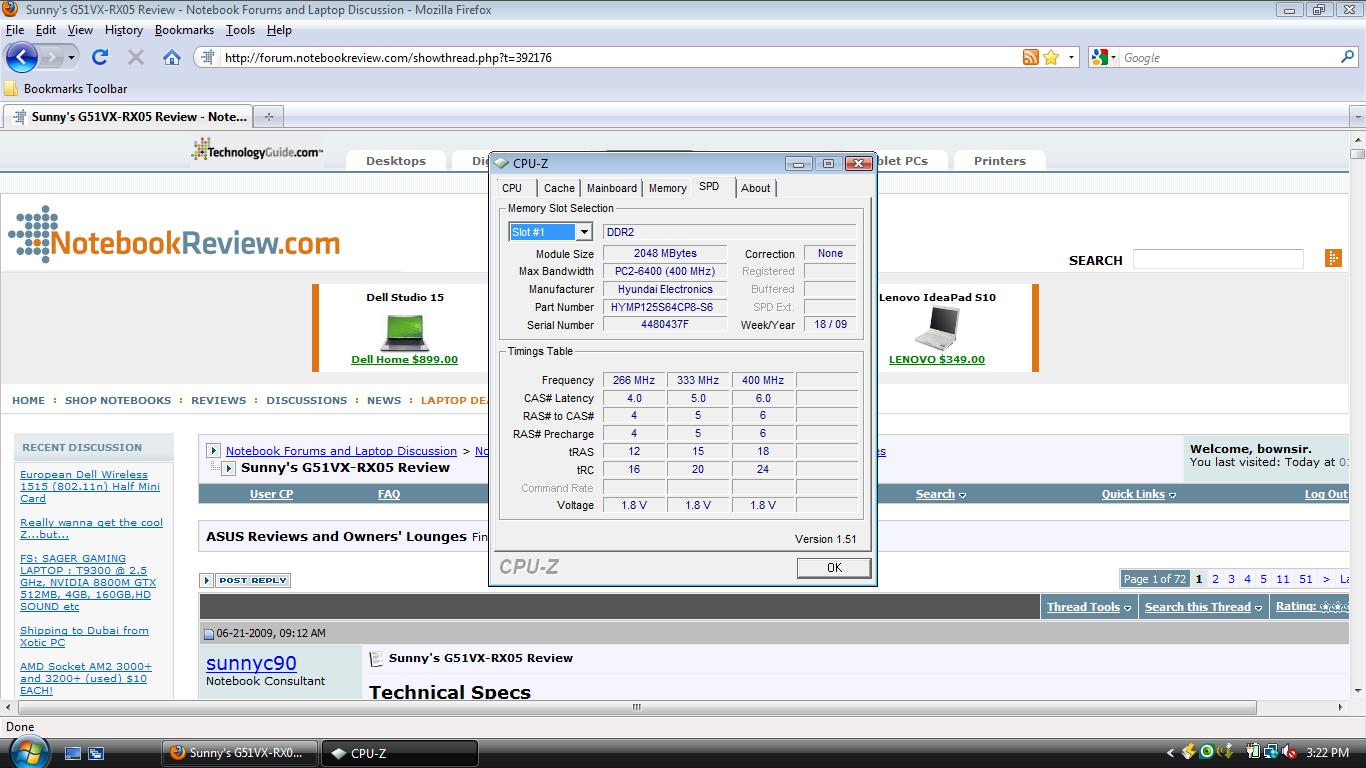The height and width of the screenshot is (768, 1366).
Task: Go to page 2 of the thread
Action: coord(1215,579)
